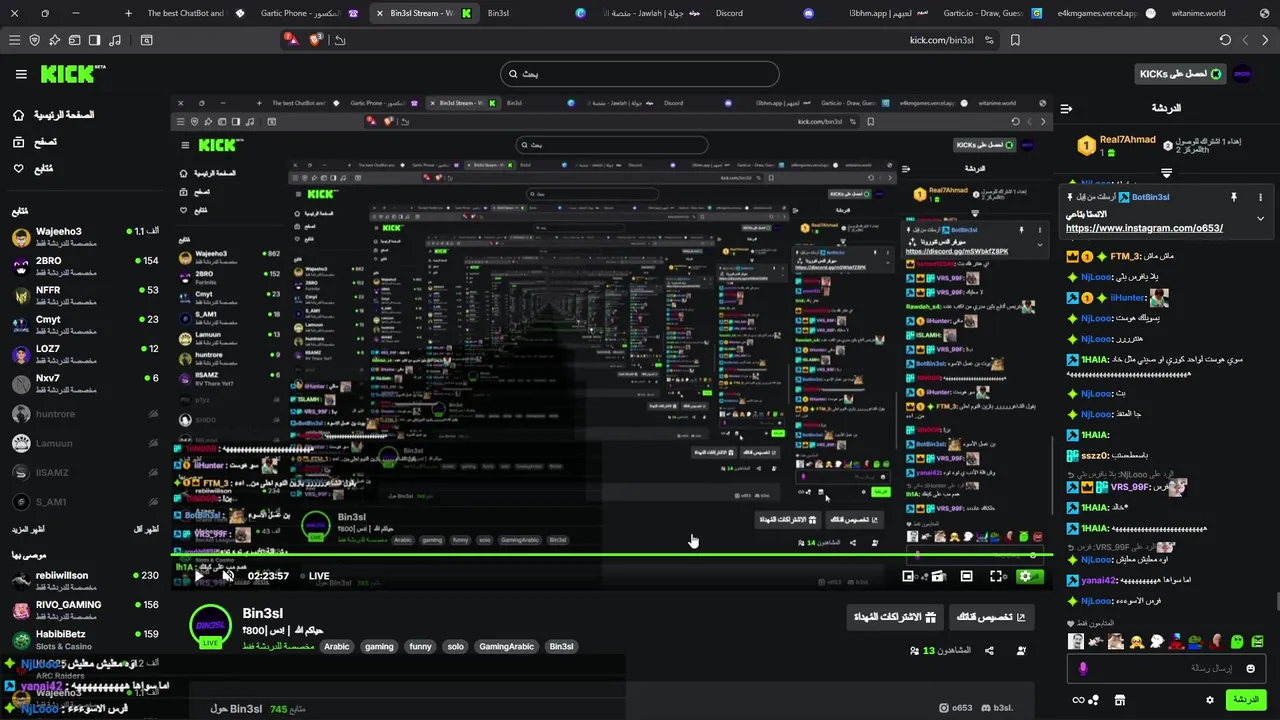Click the Kick search field
This screenshot has height=720, width=1280.
click(640, 74)
